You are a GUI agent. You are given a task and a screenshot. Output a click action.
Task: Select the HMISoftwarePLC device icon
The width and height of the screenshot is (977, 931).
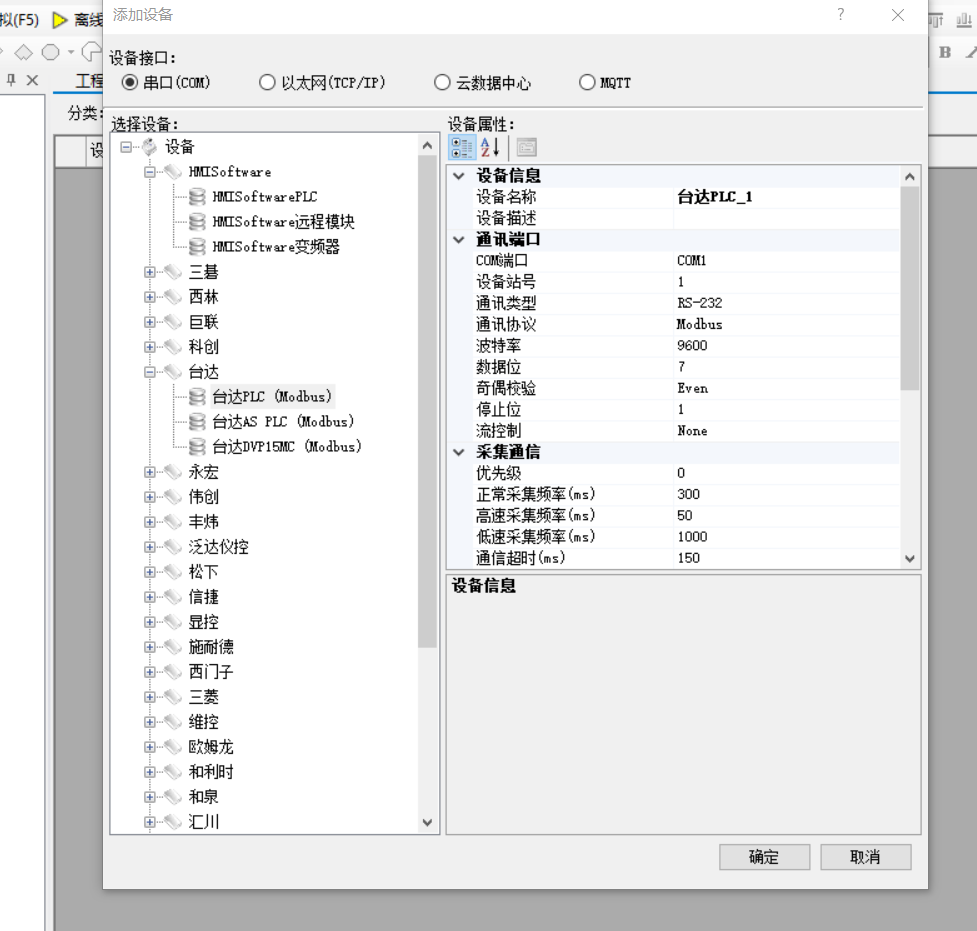point(198,197)
